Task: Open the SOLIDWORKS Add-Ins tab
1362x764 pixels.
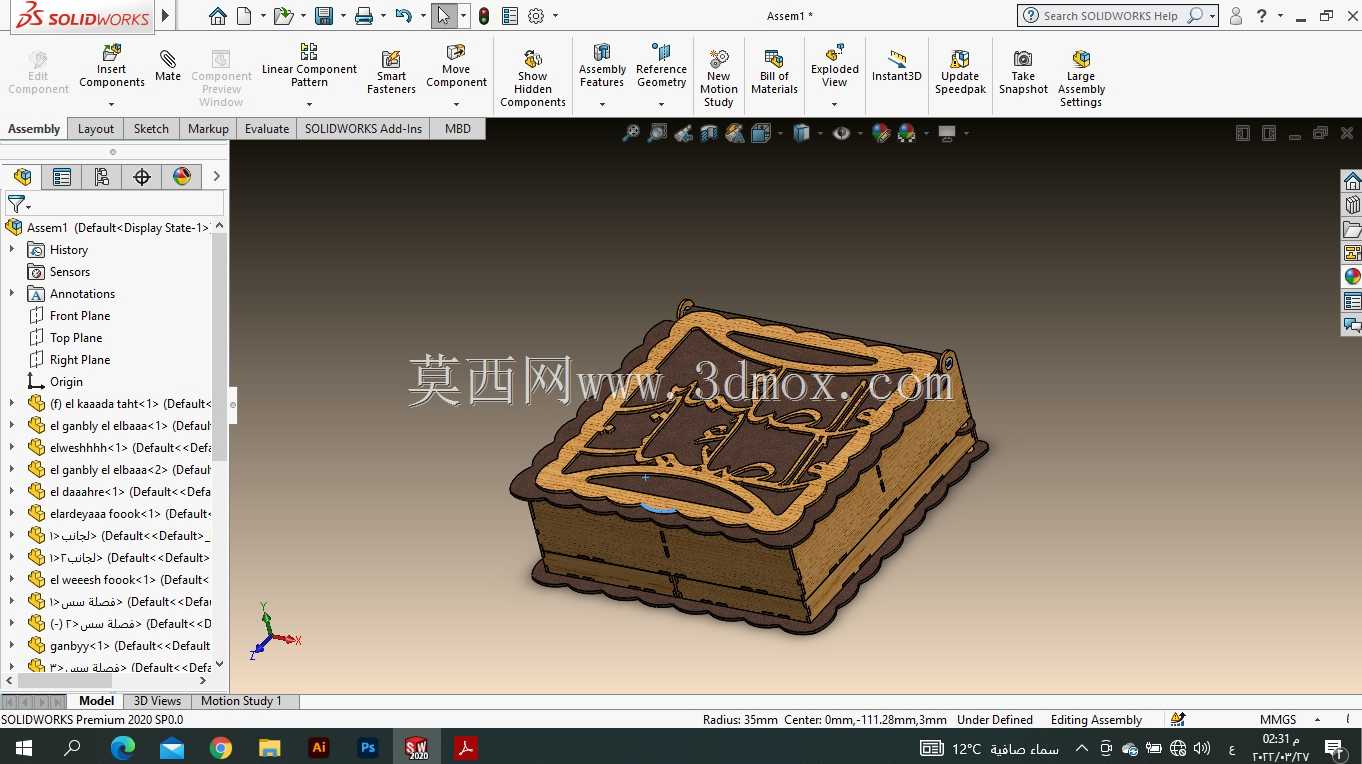Action: 363,128
